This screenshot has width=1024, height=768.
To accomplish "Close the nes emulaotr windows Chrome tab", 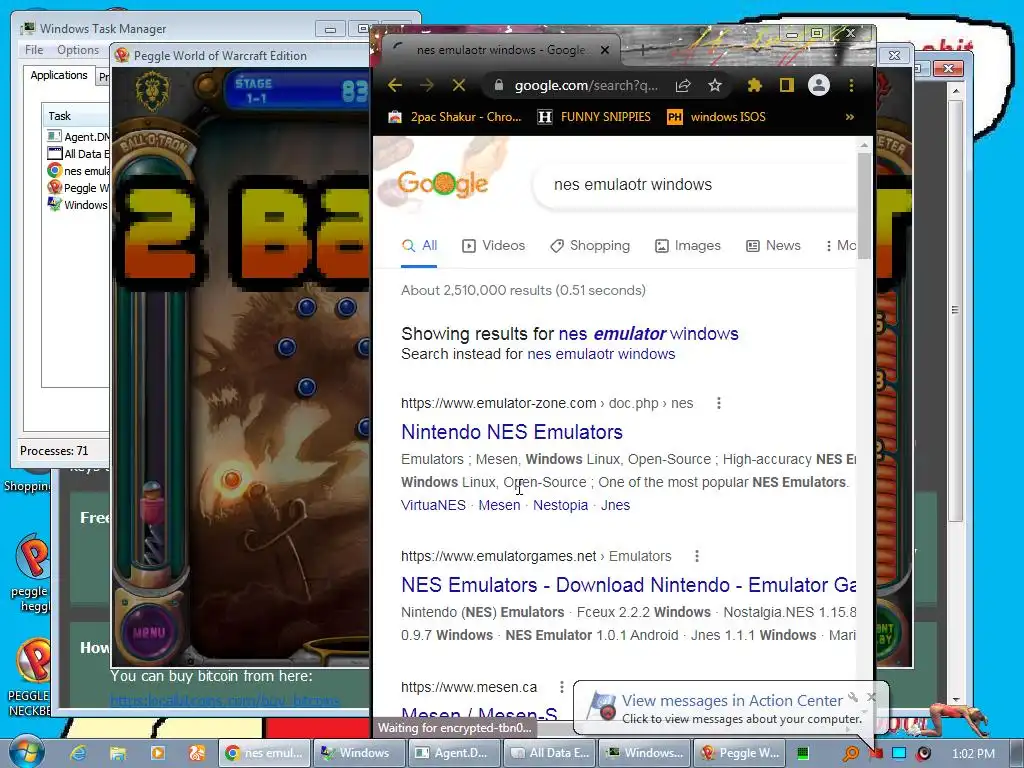I will (605, 50).
